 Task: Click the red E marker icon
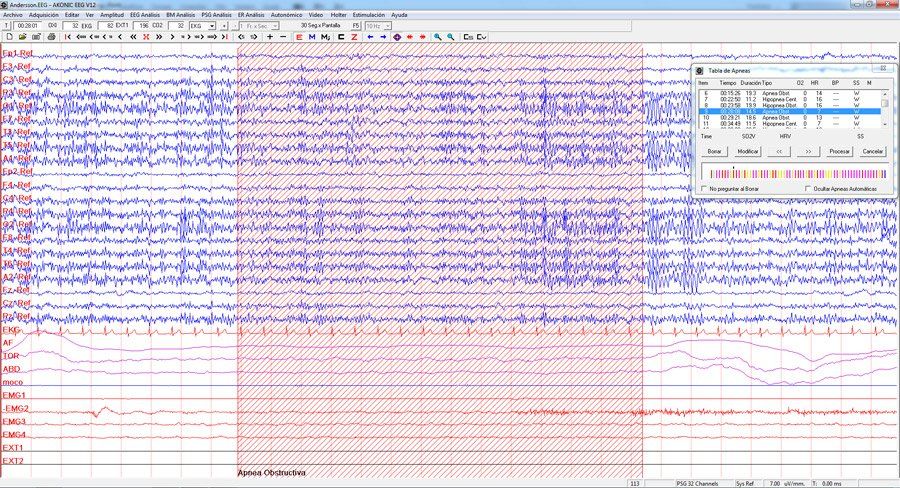[299, 37]
